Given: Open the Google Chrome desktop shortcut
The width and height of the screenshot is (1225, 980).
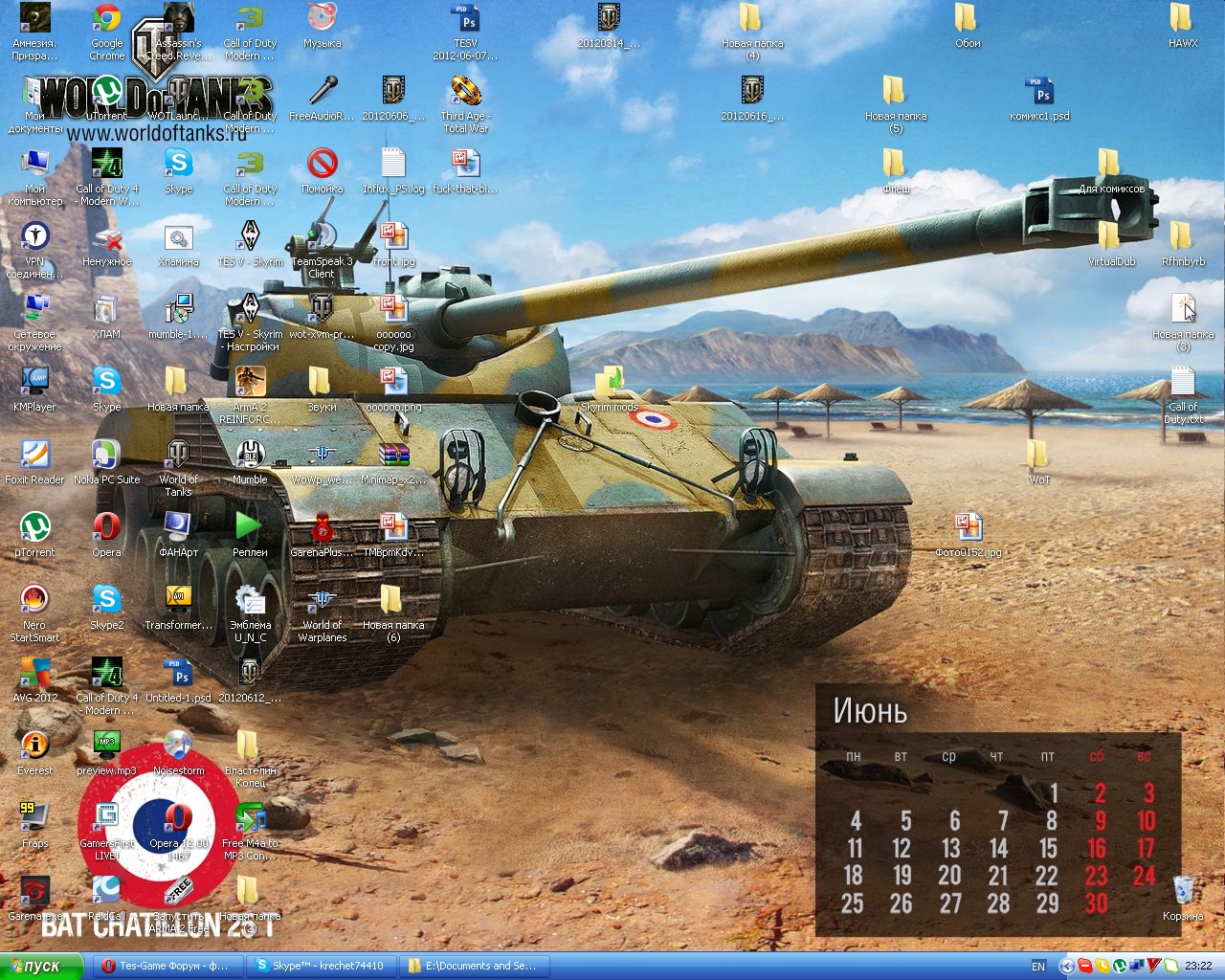Looking at the screenshot, I should (106, 21).
